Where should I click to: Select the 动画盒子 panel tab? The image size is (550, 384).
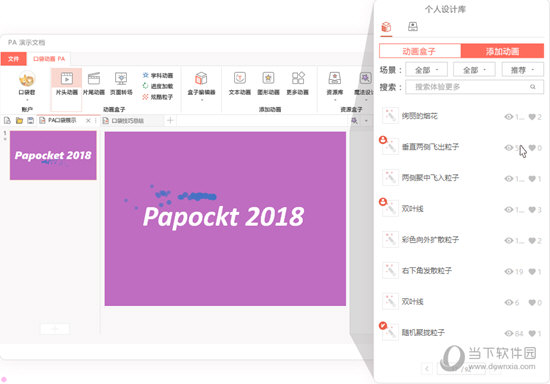point(420,51)
